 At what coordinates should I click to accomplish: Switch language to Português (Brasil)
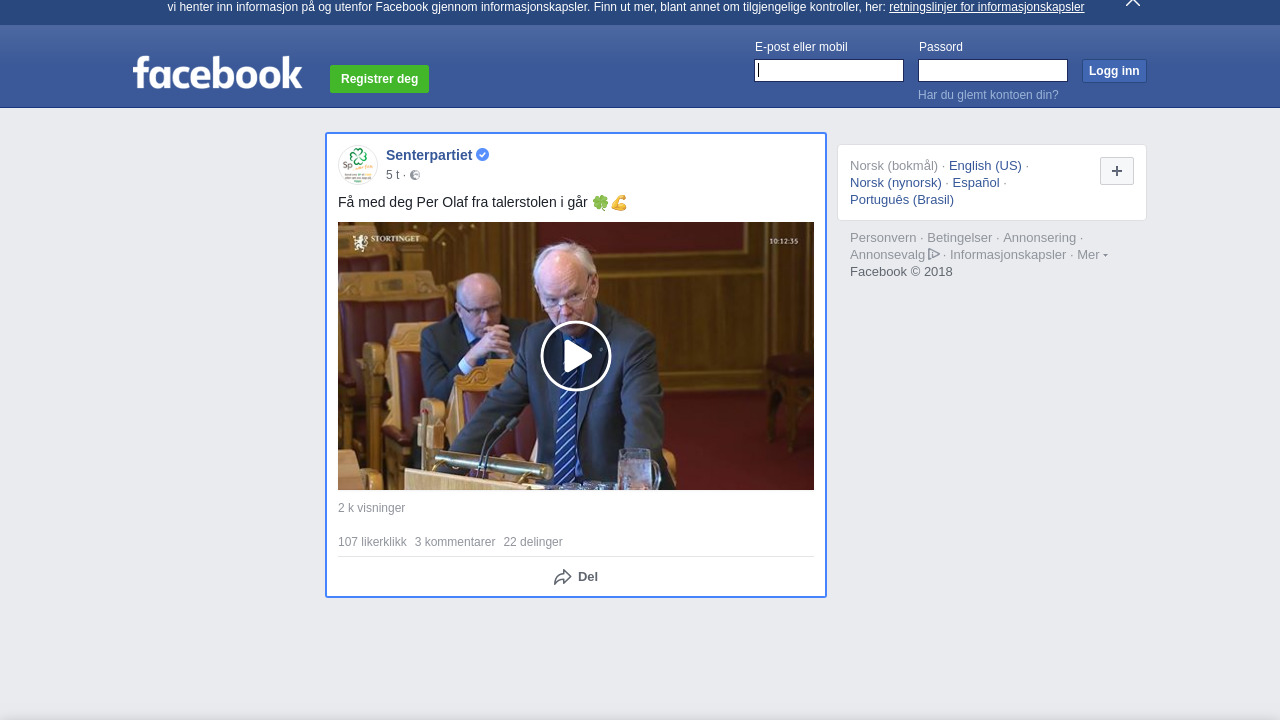(x=902, y=200)
